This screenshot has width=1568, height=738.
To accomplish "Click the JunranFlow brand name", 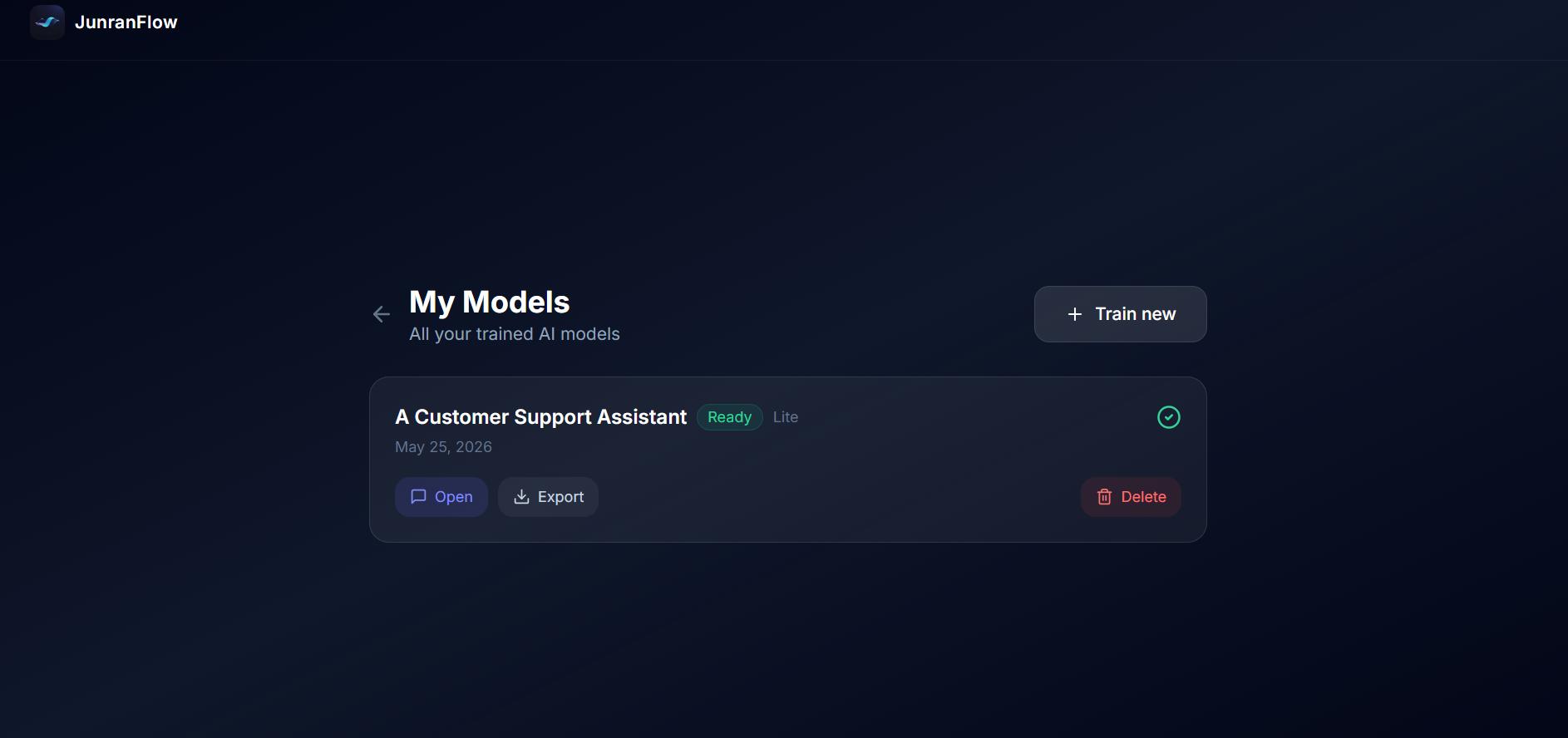I will click(x=126, y=22).
